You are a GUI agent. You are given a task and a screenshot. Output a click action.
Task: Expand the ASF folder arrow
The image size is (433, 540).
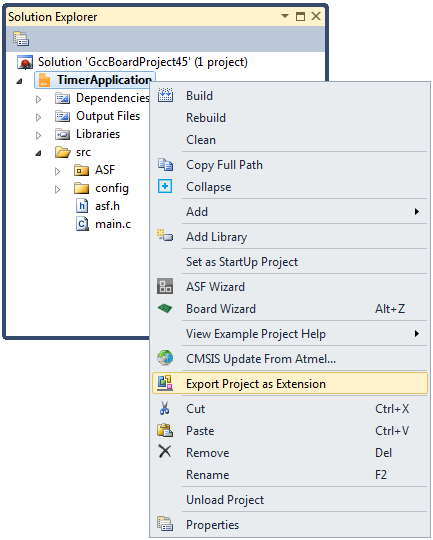tap(58, 171)
